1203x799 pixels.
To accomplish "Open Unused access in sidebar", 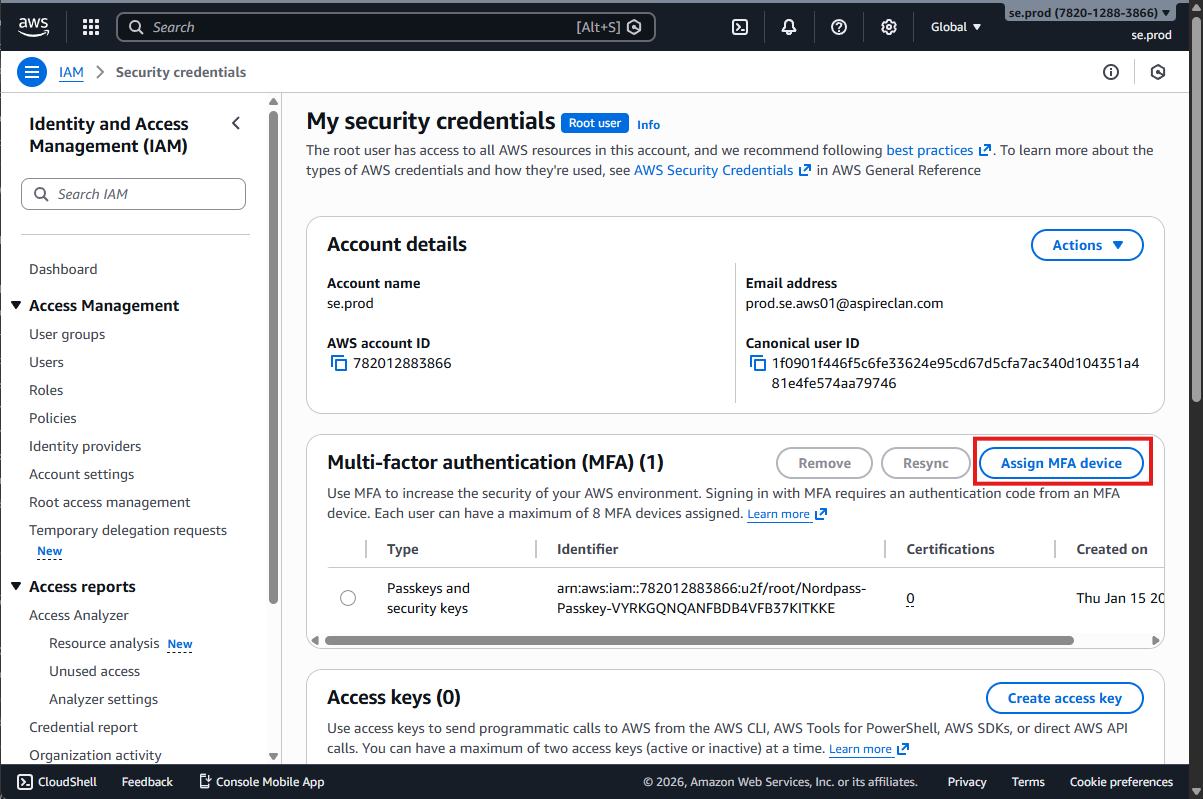I will pos(94,671).
